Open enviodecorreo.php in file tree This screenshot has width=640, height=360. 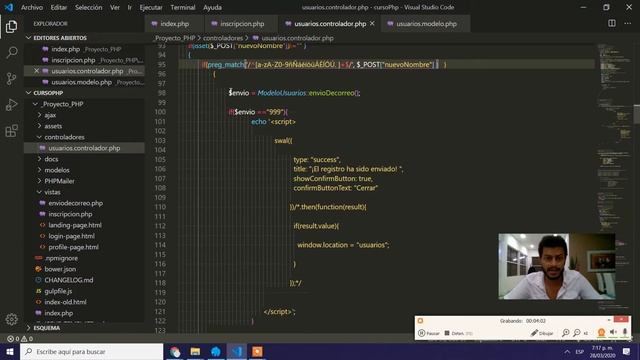(76, 203)
